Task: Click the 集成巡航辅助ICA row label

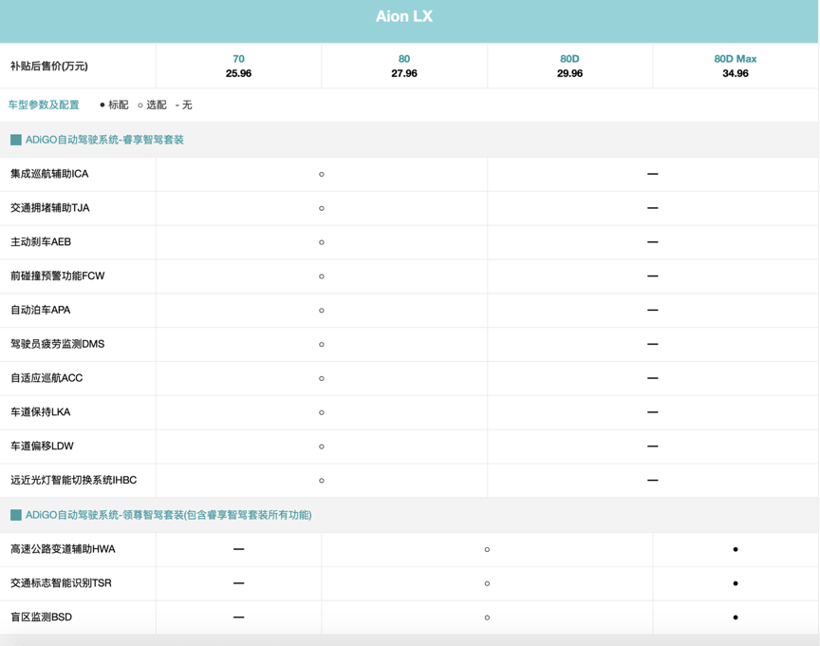Action: point(49,174)
